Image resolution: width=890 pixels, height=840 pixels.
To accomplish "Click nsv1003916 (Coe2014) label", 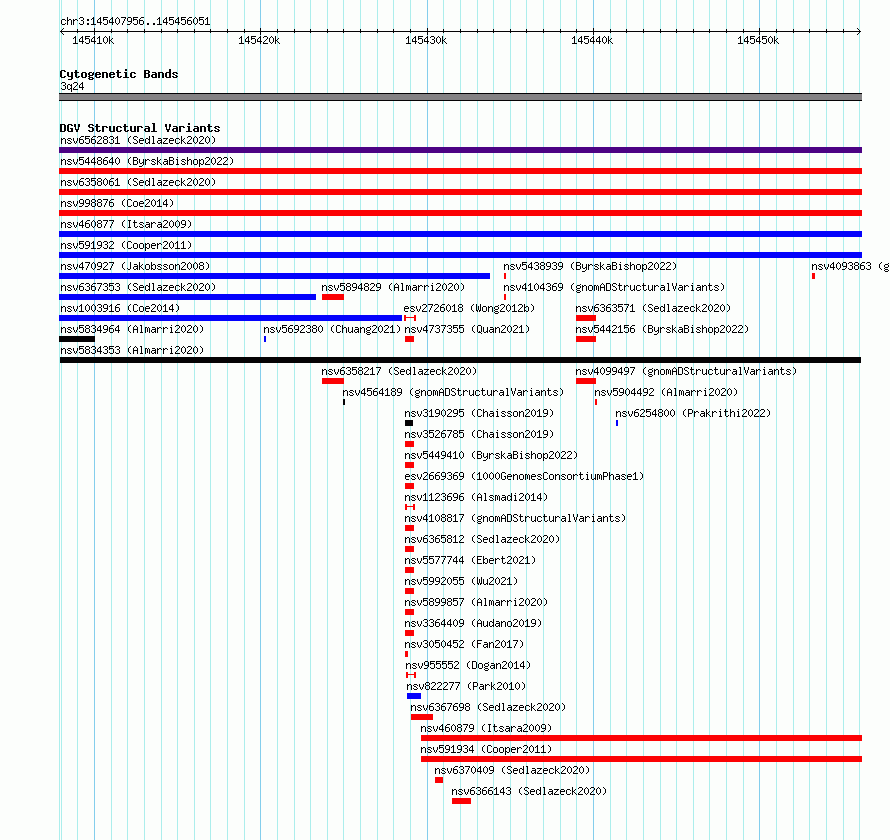I will click(120, 308).
